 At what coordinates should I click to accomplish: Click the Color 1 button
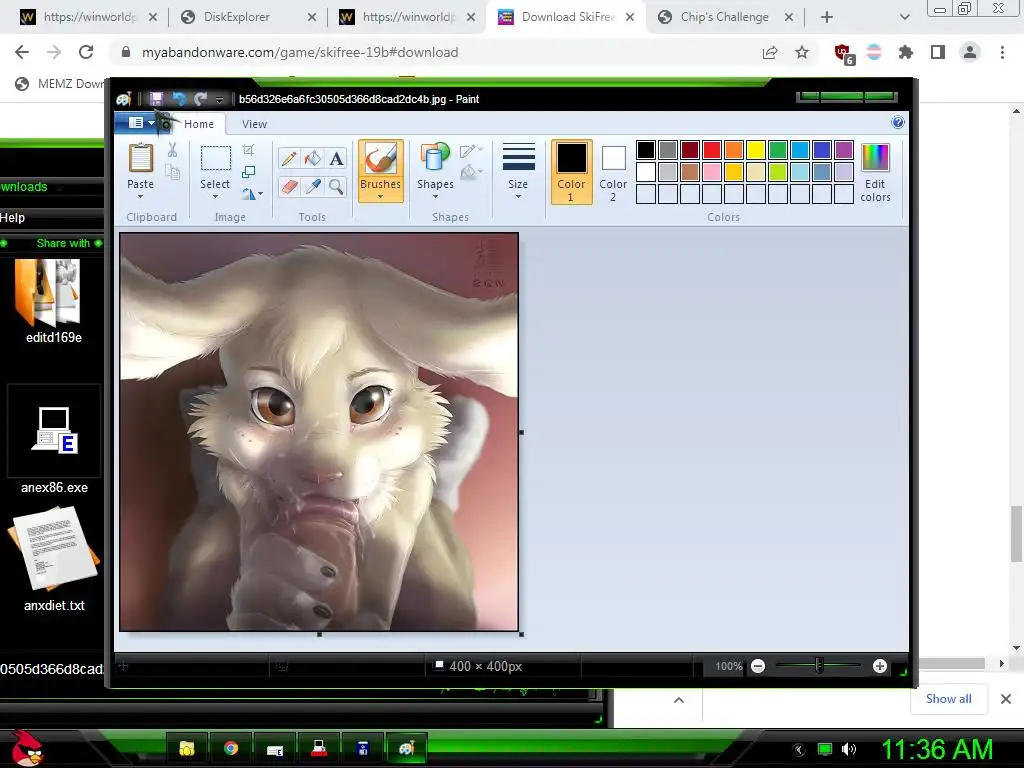571,172
